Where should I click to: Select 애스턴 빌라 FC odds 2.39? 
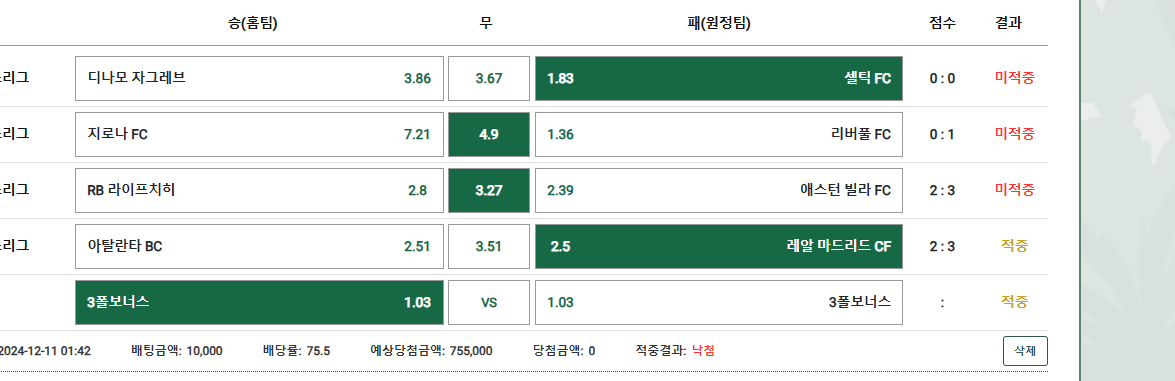719,190
